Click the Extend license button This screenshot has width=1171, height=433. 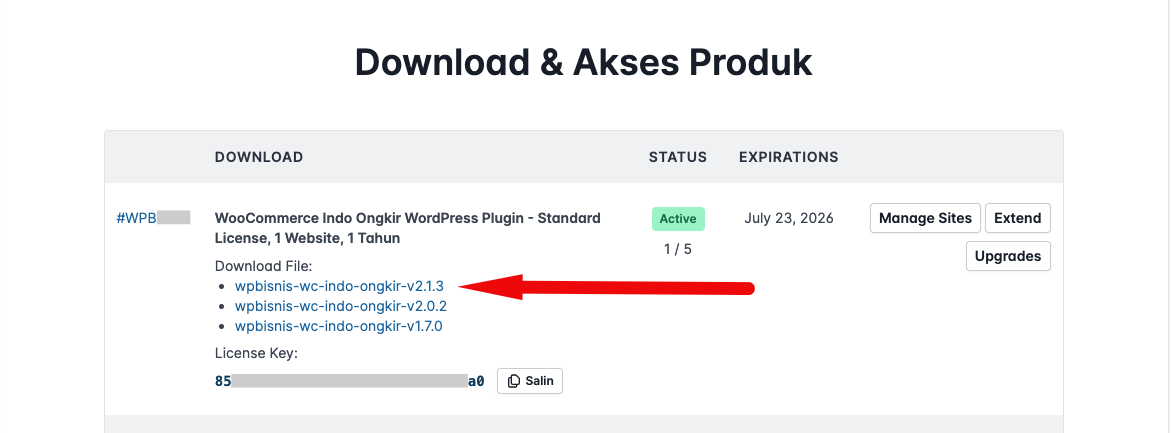pos(1017,218)
